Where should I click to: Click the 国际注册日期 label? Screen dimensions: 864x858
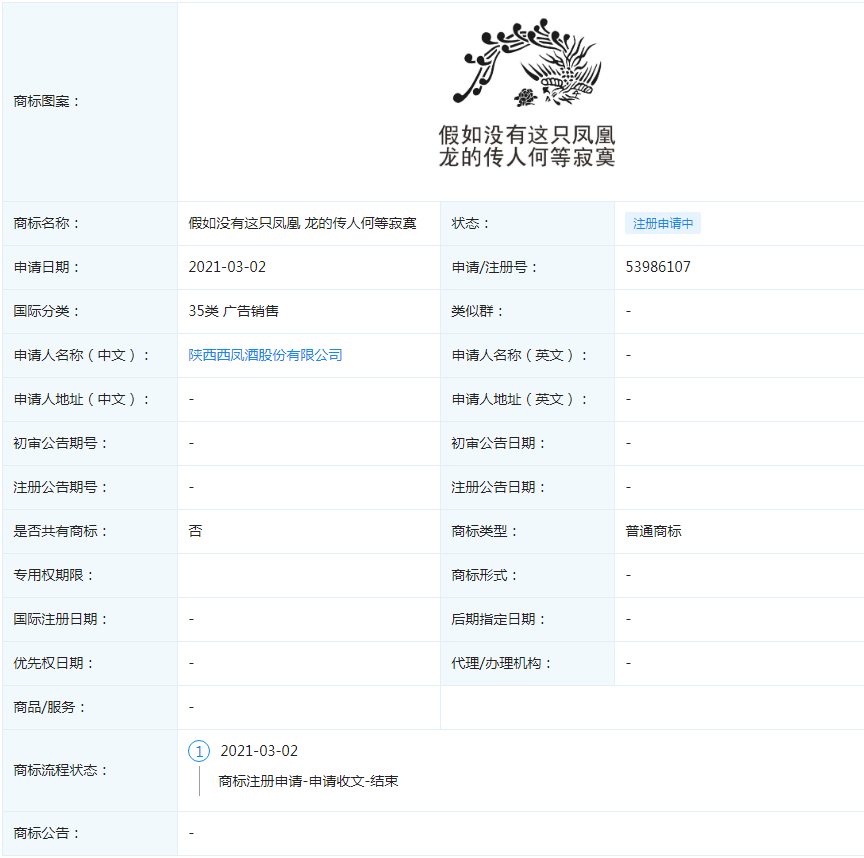[60, 619]
